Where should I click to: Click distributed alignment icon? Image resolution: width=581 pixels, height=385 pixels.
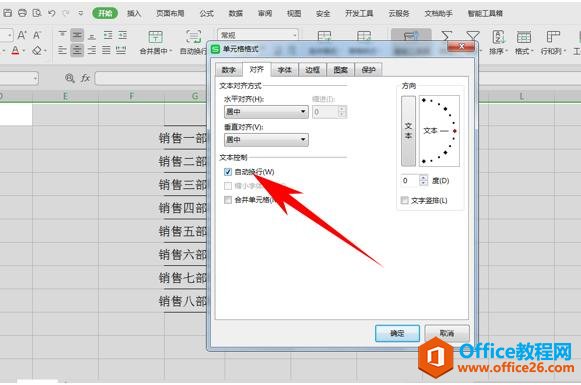(121, 50)
